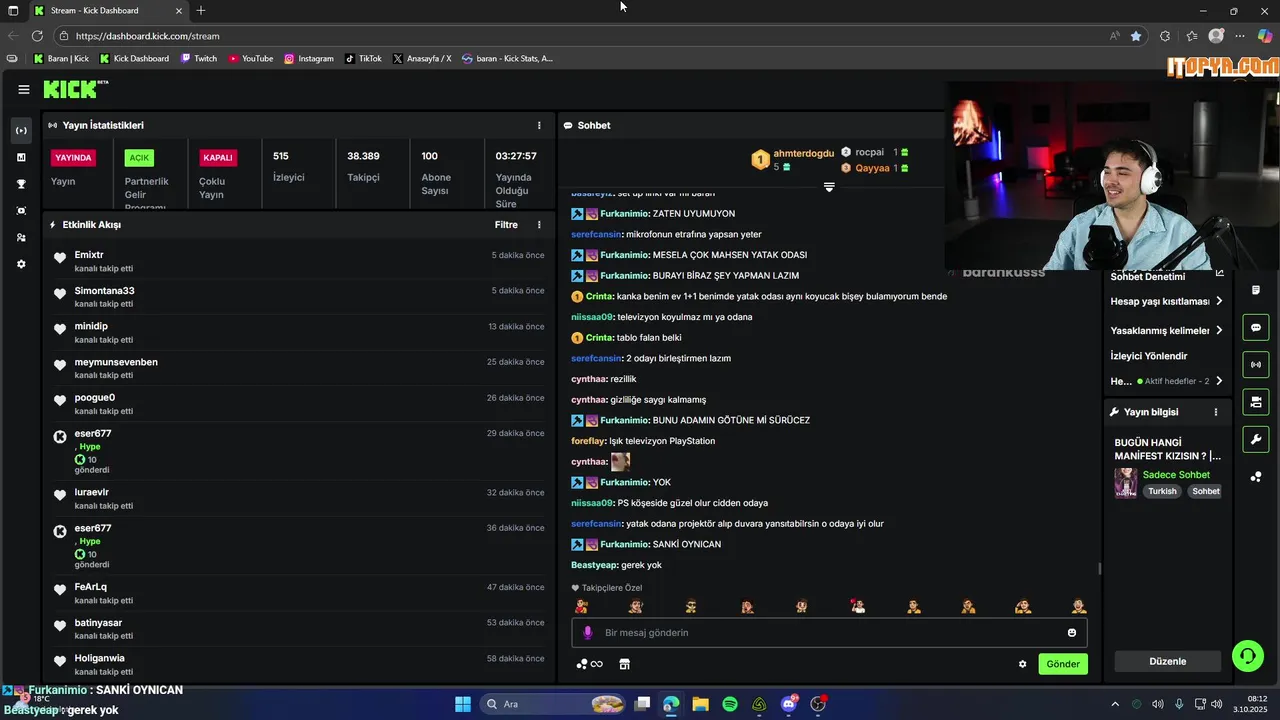Insert the first follower emote in the row
The height and width of the screenshot is (720, 1280).
pyautogui.click(x=581, y=606)
